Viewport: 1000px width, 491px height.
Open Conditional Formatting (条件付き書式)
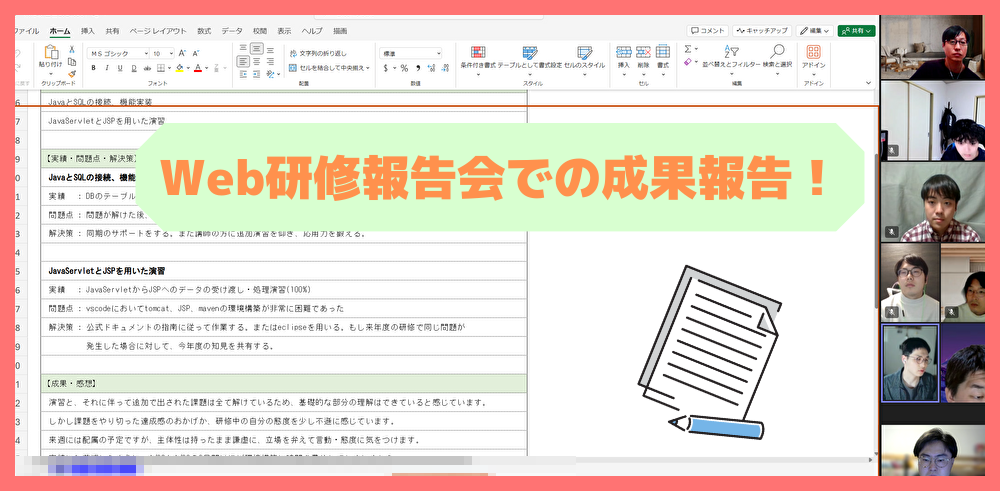pyautogui.click(x=478, y=54)
